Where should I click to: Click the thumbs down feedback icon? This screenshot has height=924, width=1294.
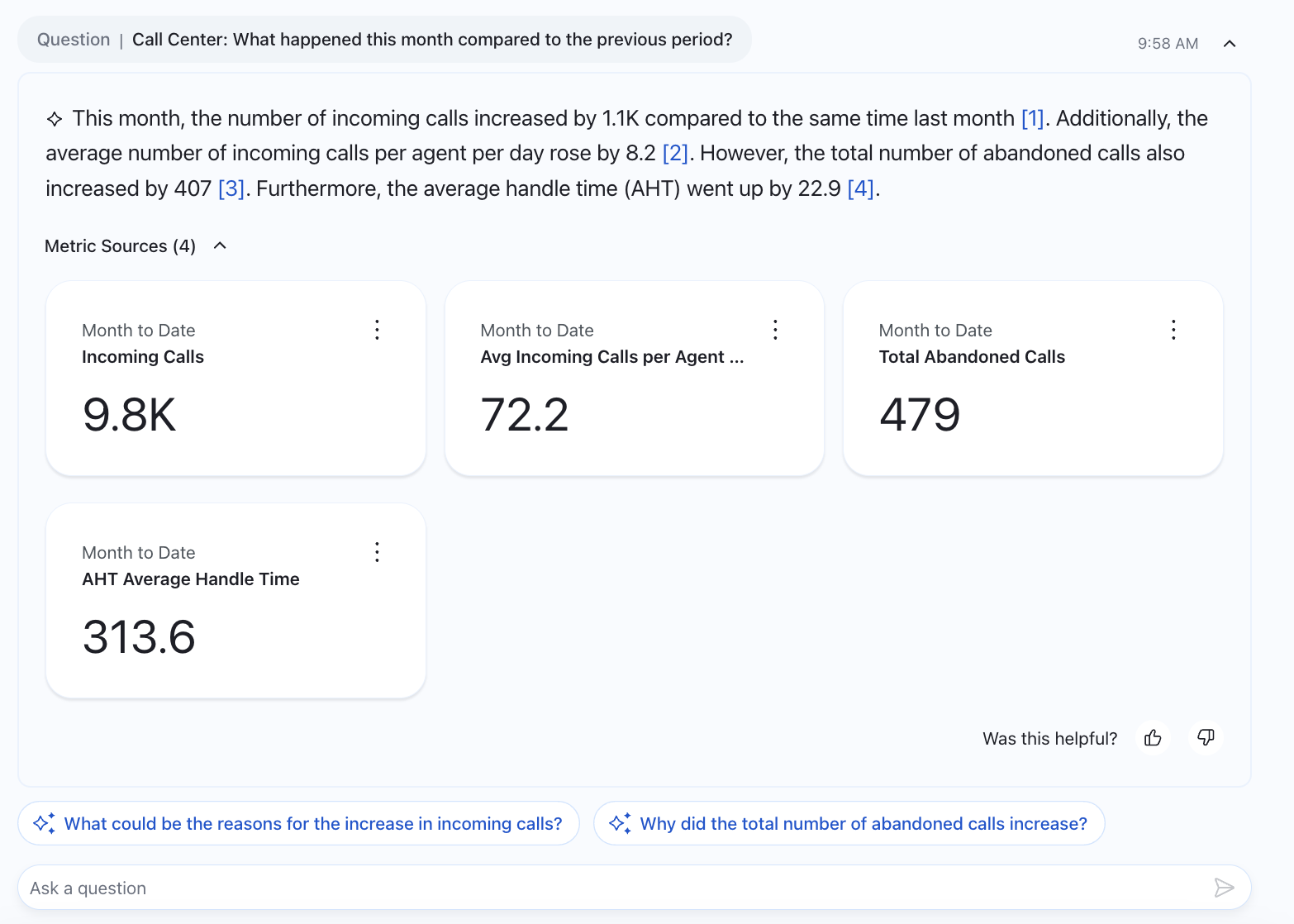(1206, 737)
